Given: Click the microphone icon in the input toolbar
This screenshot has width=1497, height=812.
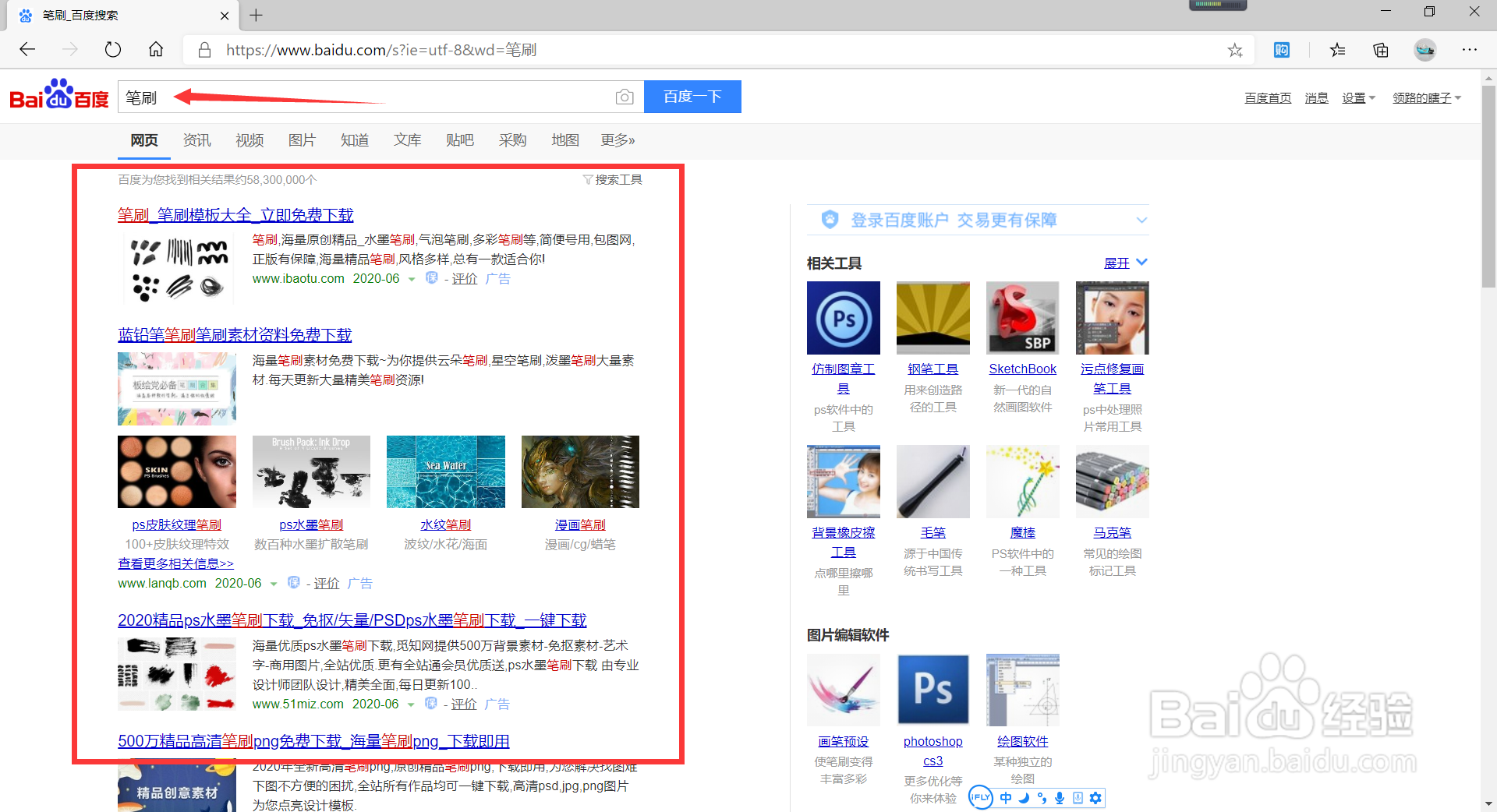Looking at the screenshot, I should pyautogui.click(x=1060, y=798).
